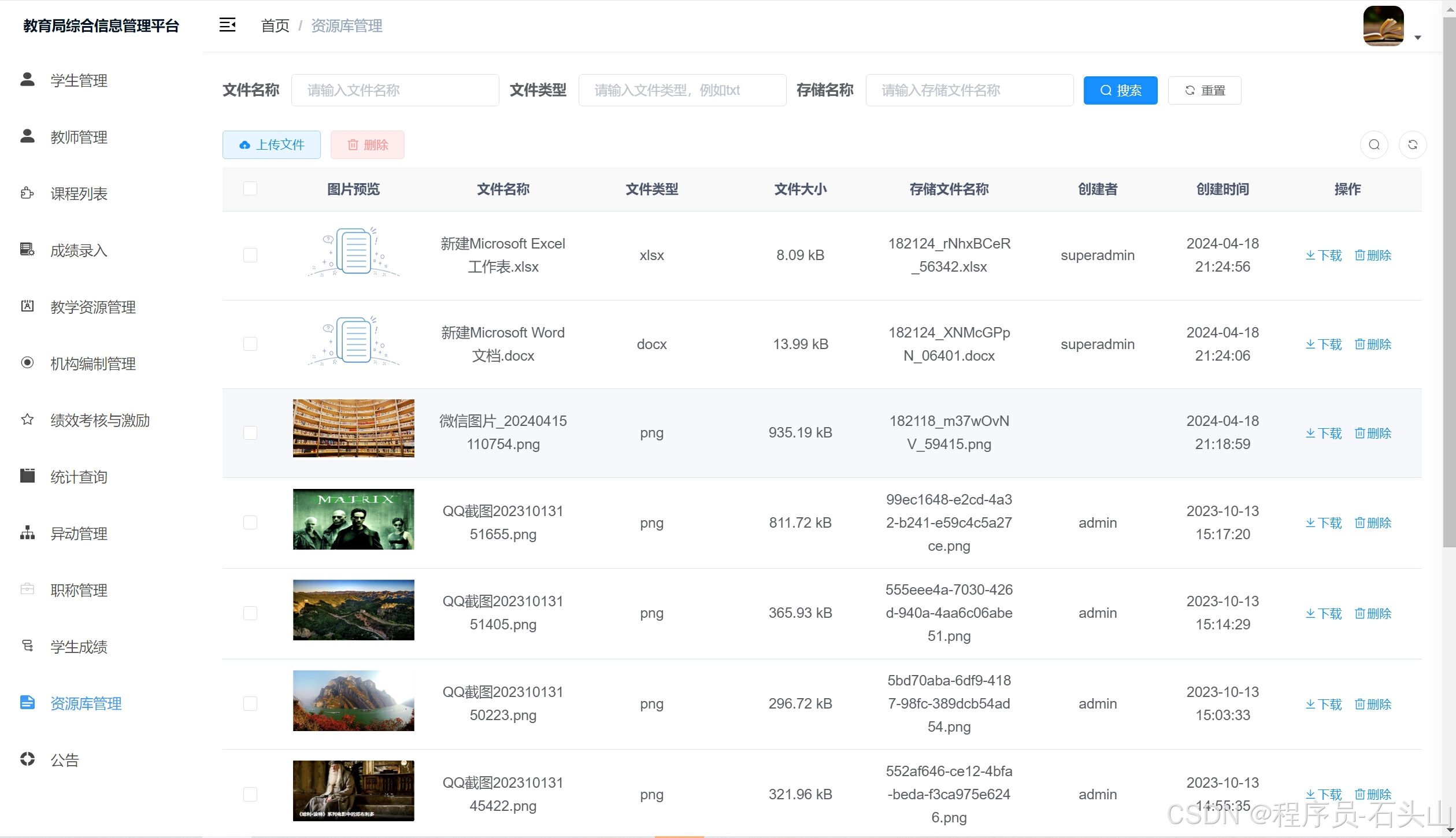The image size is (1456, 838).
Task: Delete QQ截图20231013151405.png
Action: click(1373, 614)
